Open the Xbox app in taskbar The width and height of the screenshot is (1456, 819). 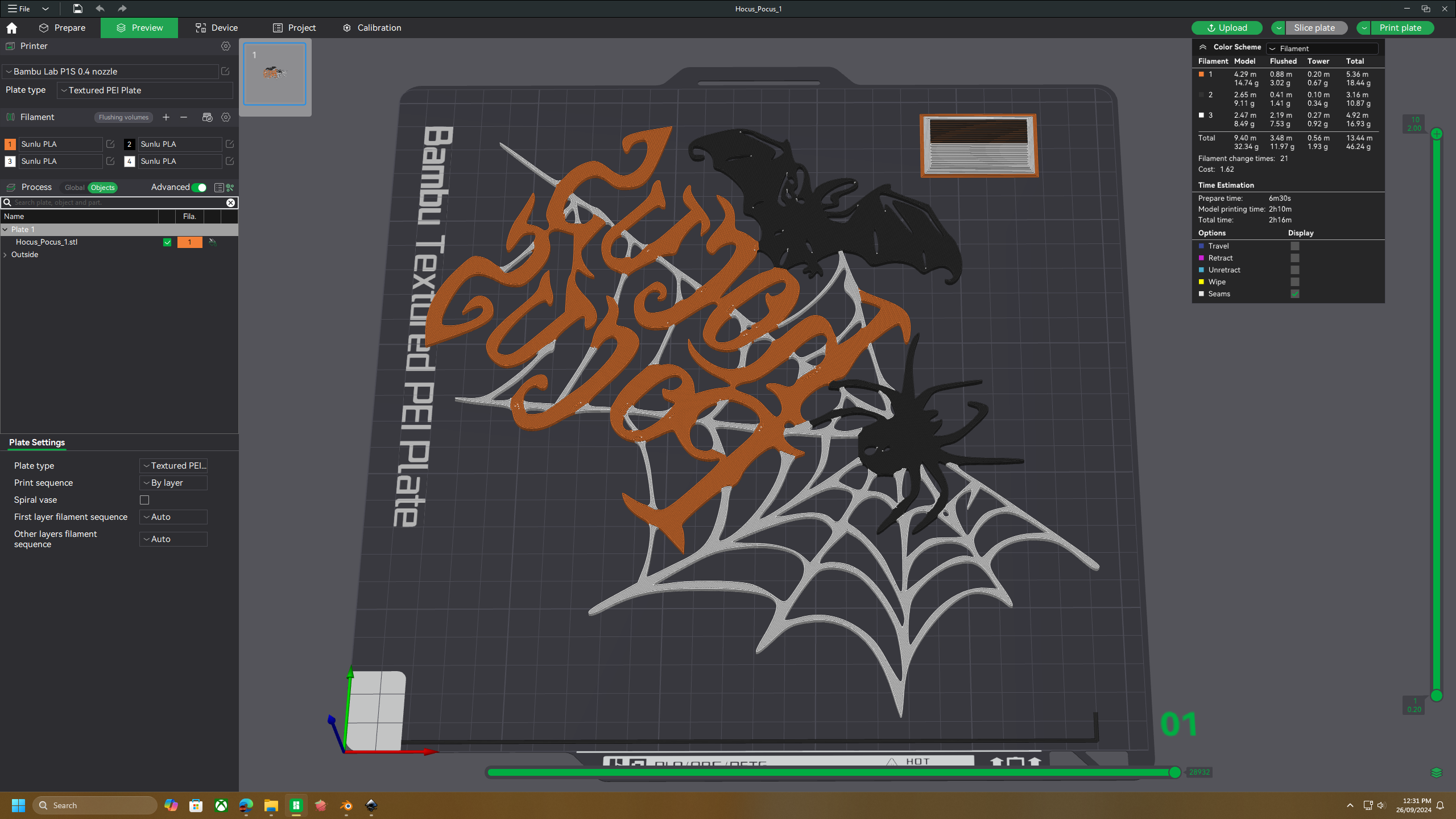pos(221,805)
